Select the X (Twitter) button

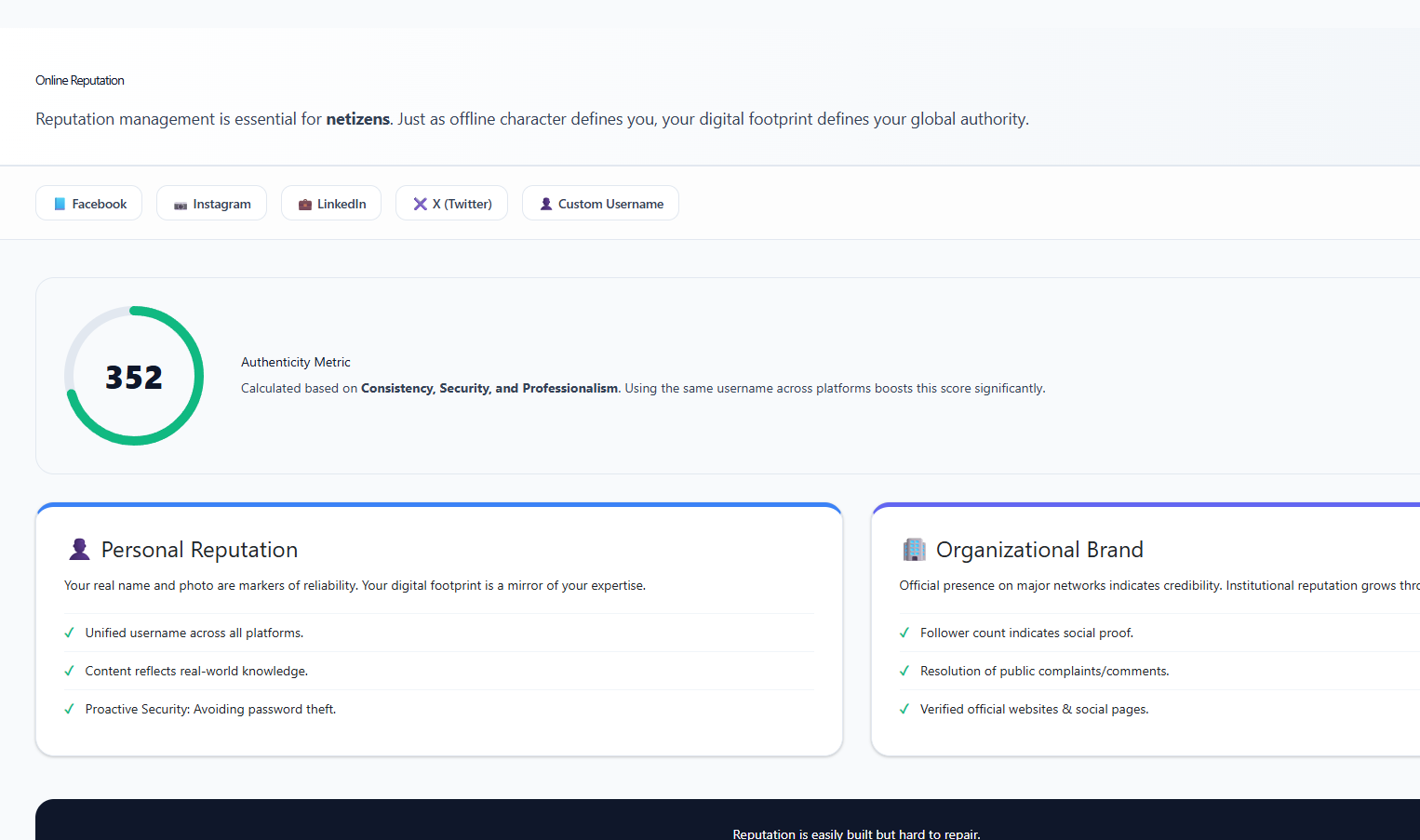tap(452, 203)
